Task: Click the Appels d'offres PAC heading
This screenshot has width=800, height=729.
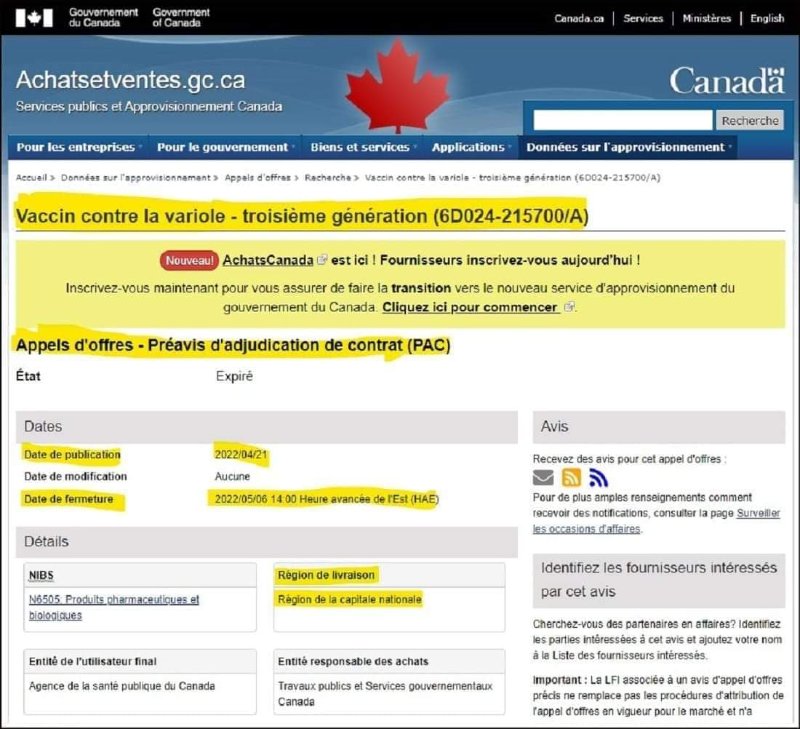Action: click(x=233, y=345)
